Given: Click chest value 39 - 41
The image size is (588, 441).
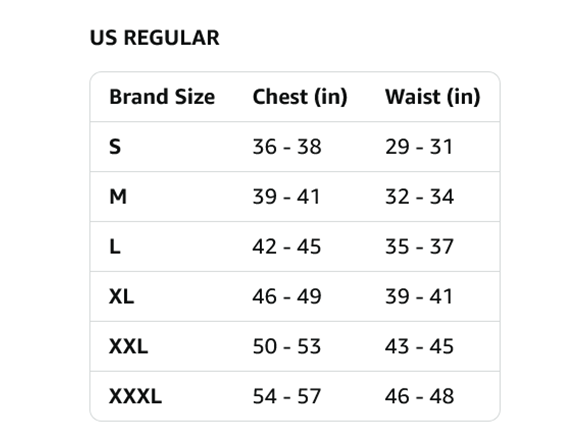Looking at the screenshot, I should coord(286,196).
